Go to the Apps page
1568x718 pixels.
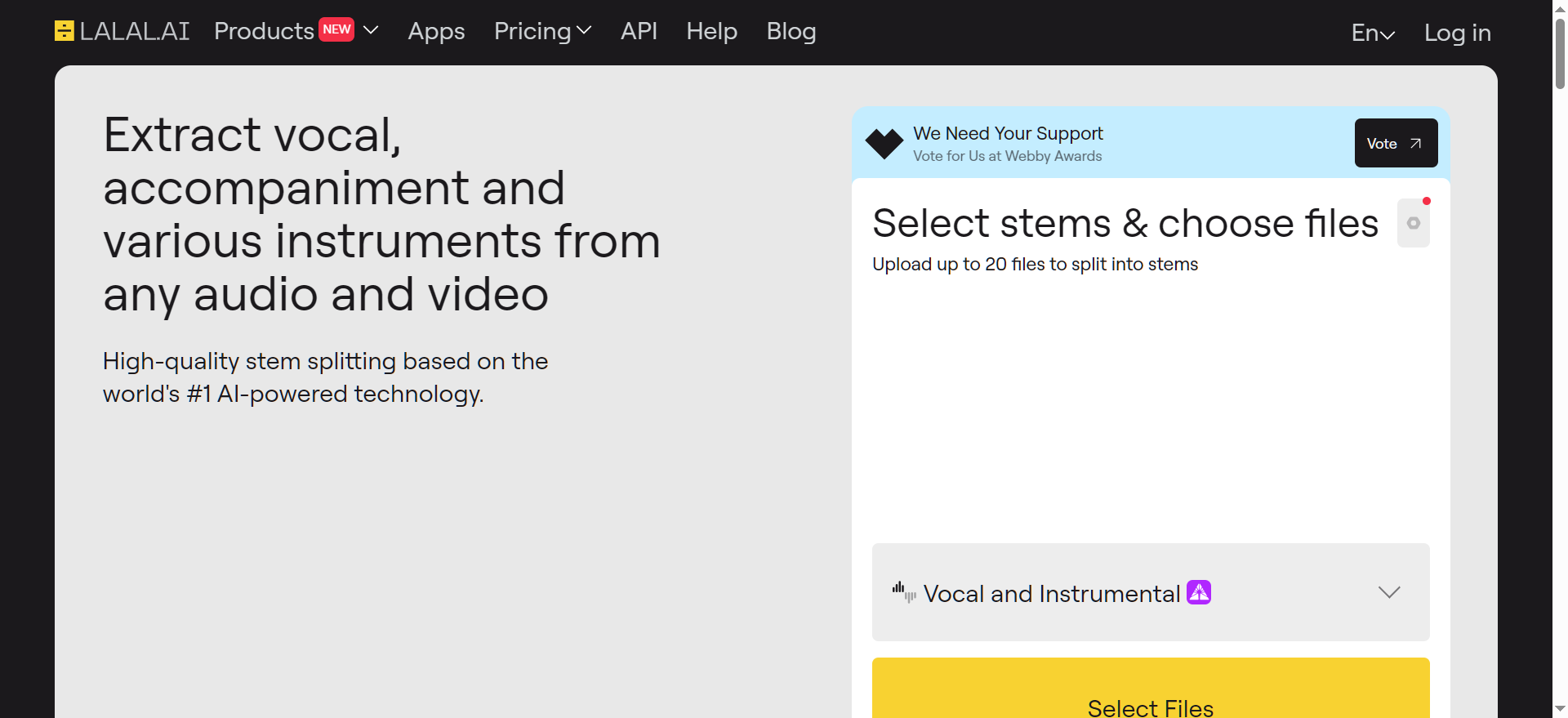[436, 31]
